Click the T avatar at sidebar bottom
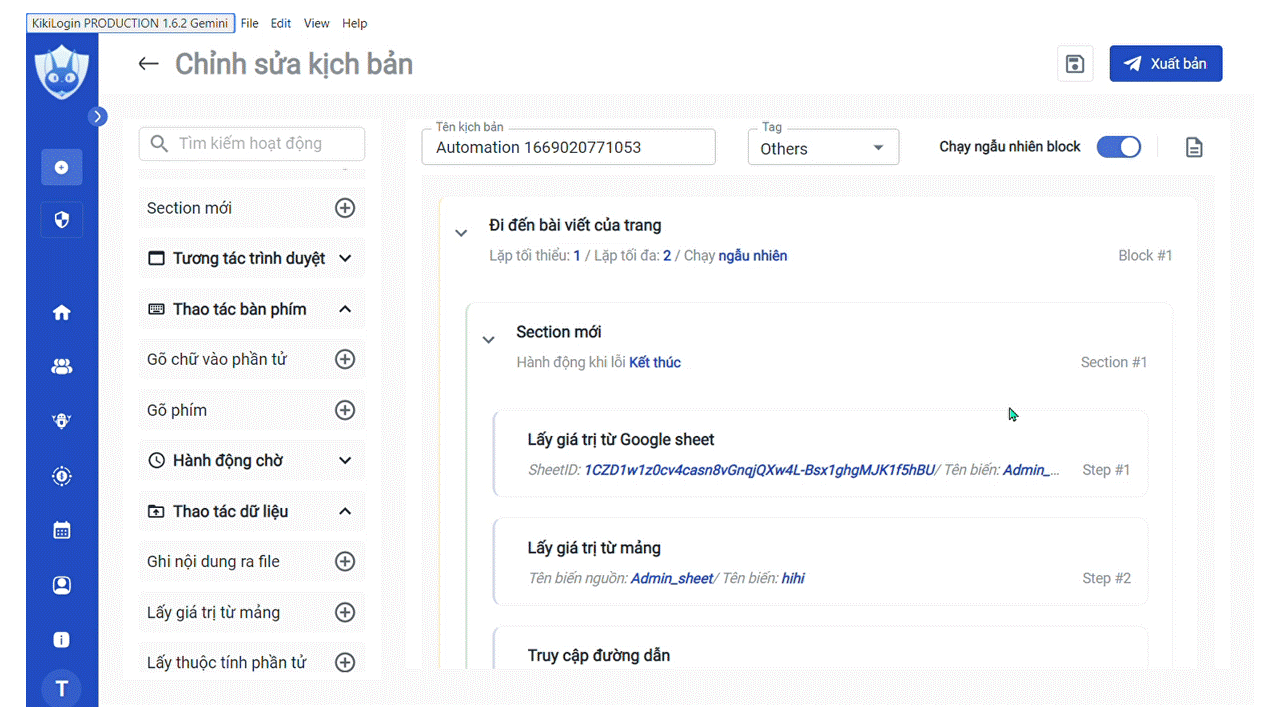Image resolution: width=1280 pixels, height=720 pixels. (61, 688)
